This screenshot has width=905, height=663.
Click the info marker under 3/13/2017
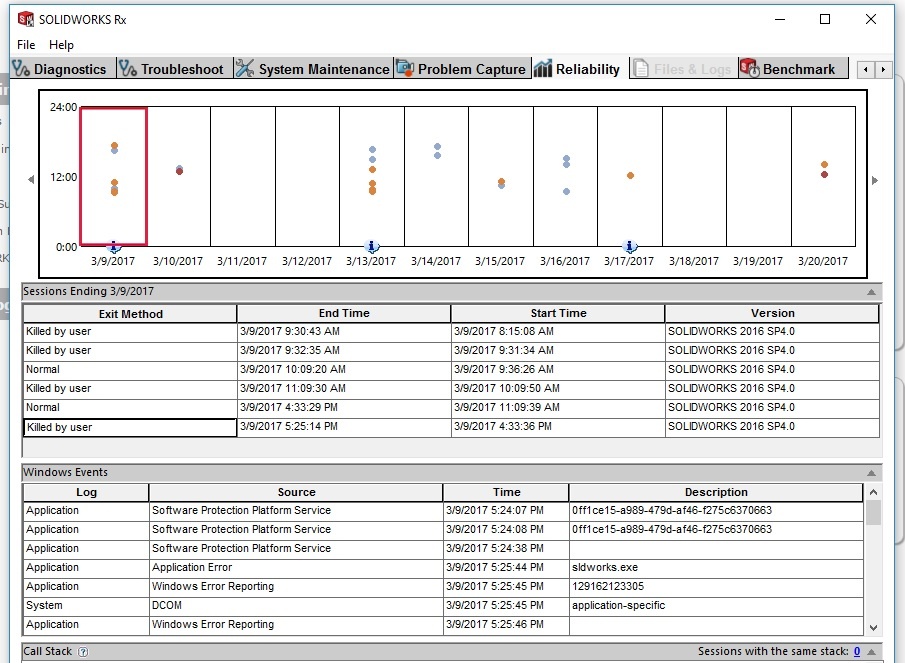click(372, 247)
